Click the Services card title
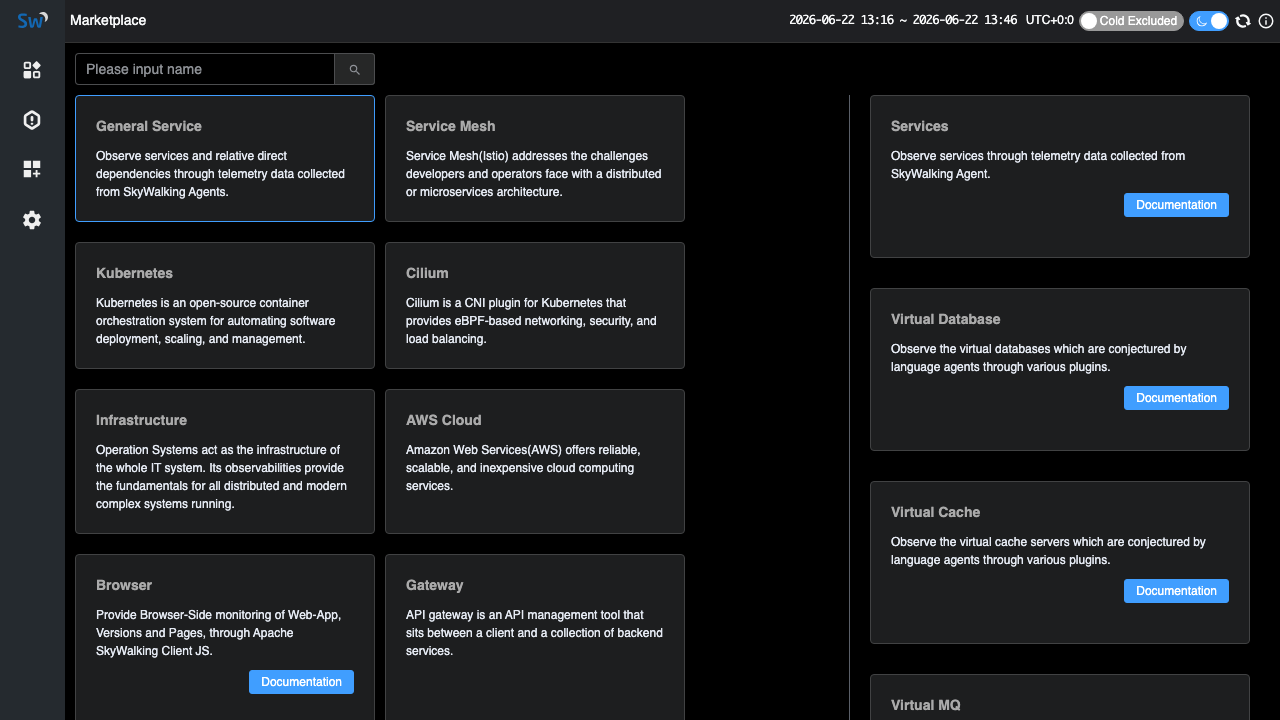The height and width of the screenshot is (720, 1280). pyautogui.click(x=919, y=126)
